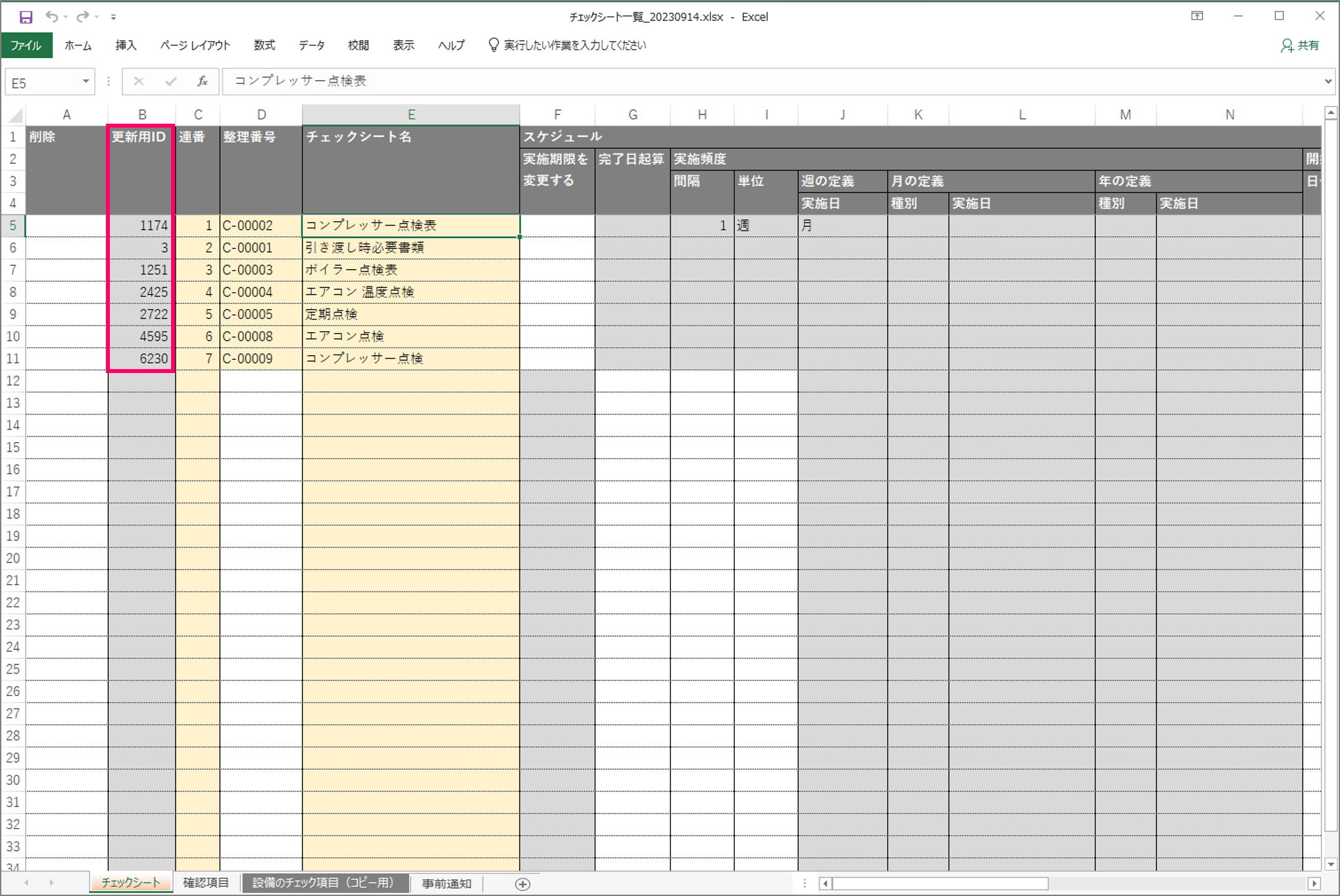Add a new sheet with plus icon

pyautogui.click(x=522, y=884)
